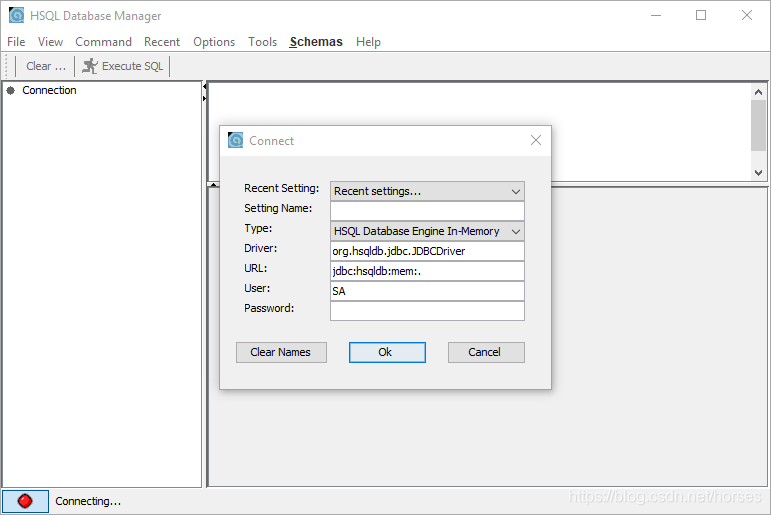Maximize the HSQL Database Manager window
Screen dimensions: 771x515
point(701,15)
